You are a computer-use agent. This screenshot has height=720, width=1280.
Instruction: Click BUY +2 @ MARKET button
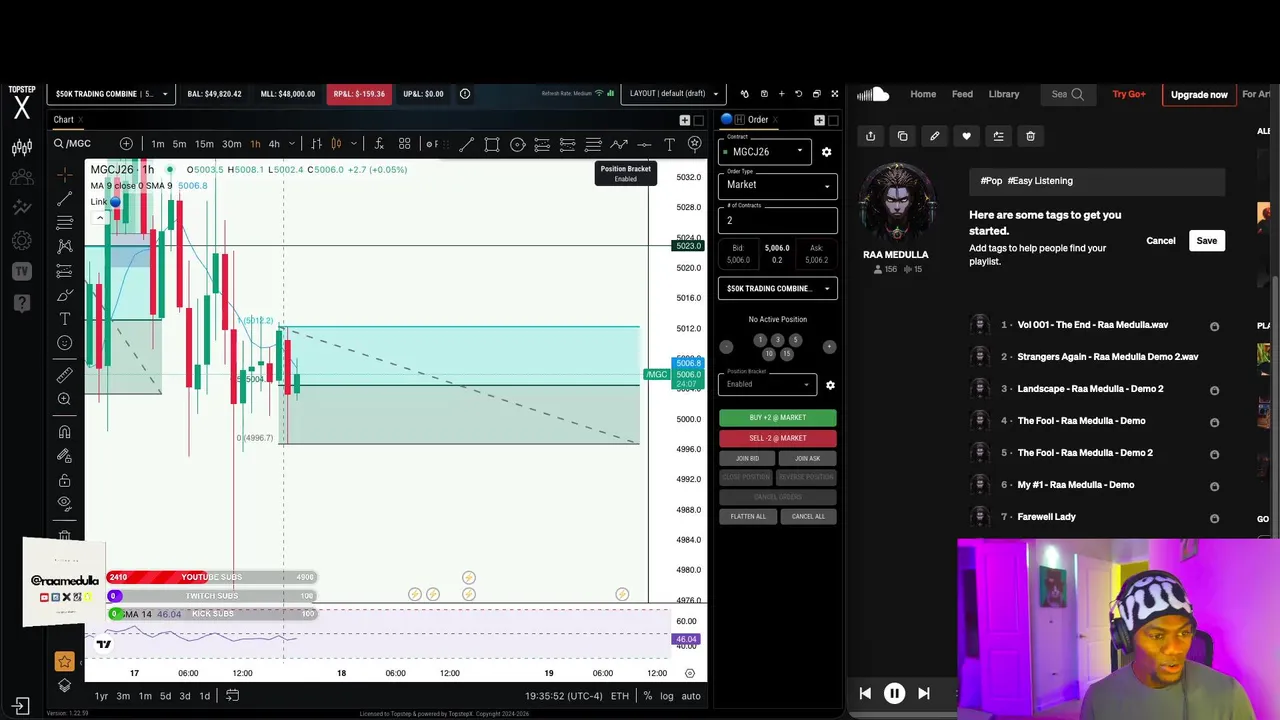point(778,418)
